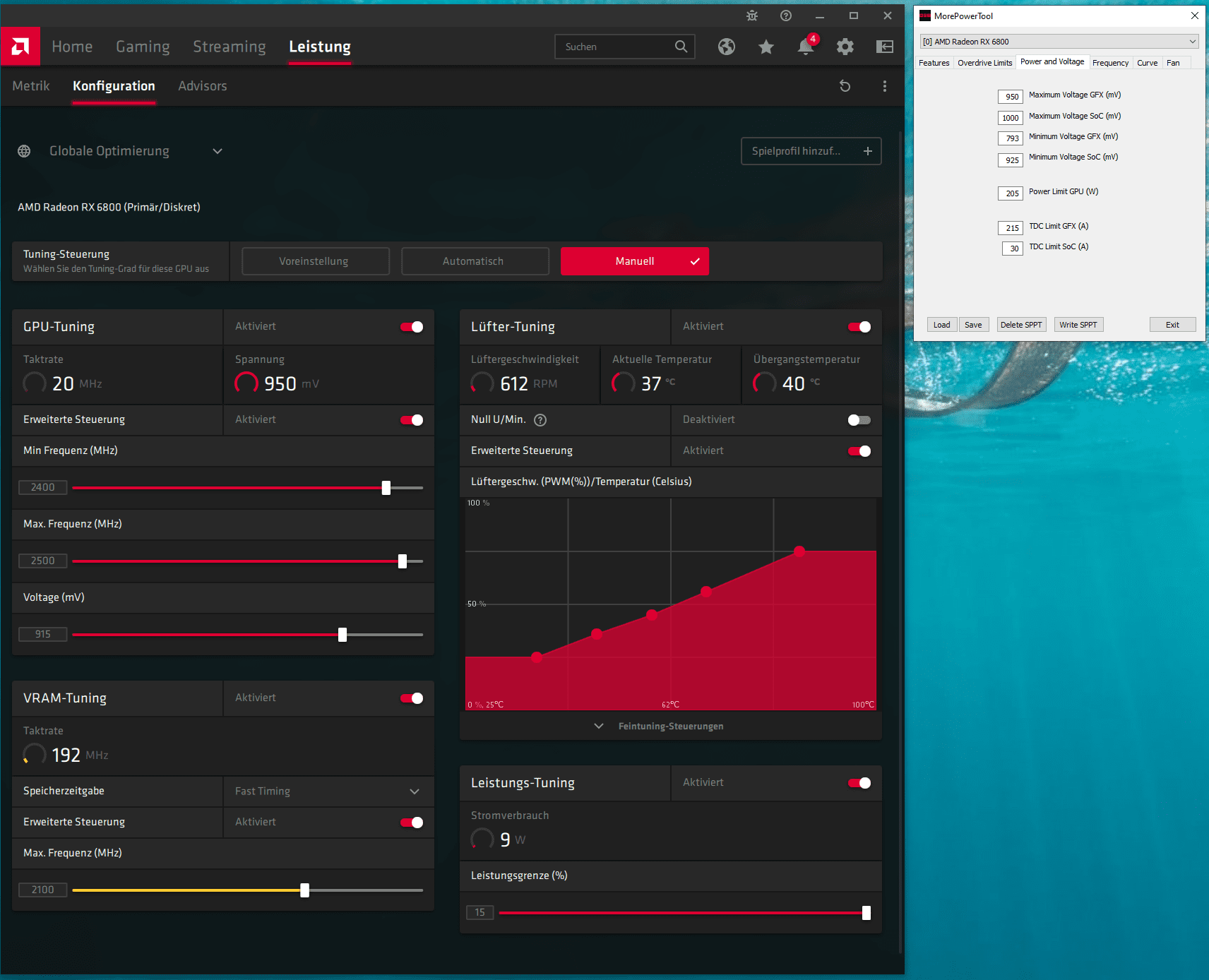Open the Overdrive Limits tab in MorePowerTool

984,63
